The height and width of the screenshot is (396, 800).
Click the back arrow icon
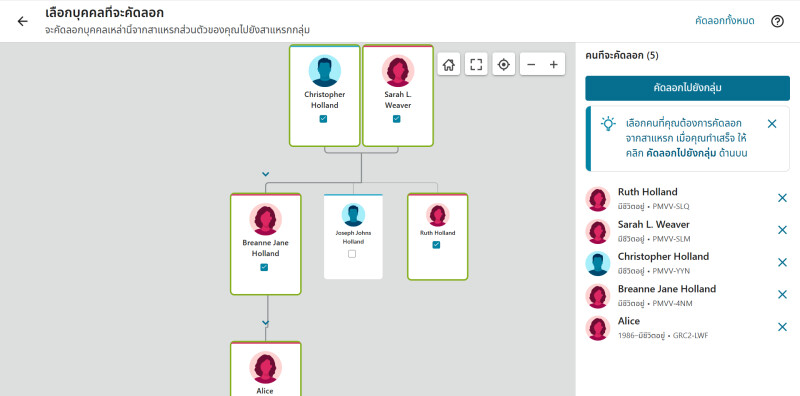point(22,21)
